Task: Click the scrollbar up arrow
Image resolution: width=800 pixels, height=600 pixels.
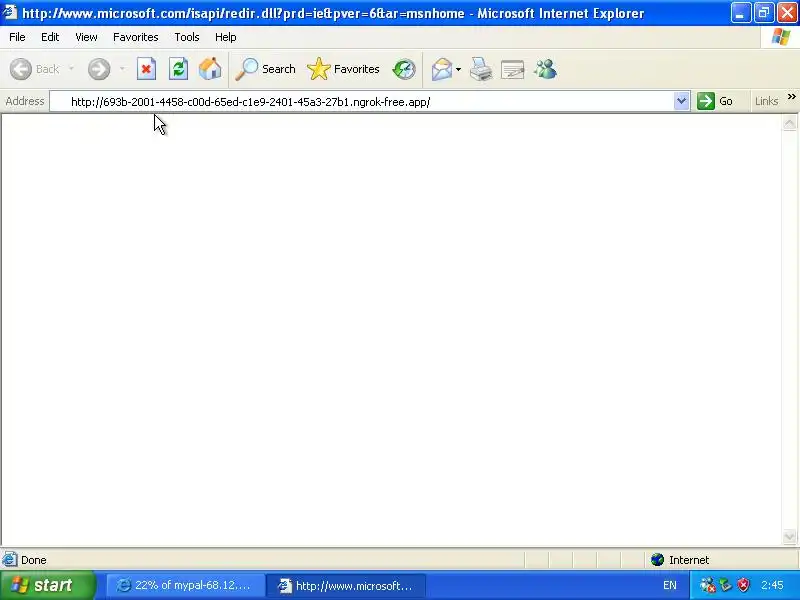Action: [x=789, y=123]
